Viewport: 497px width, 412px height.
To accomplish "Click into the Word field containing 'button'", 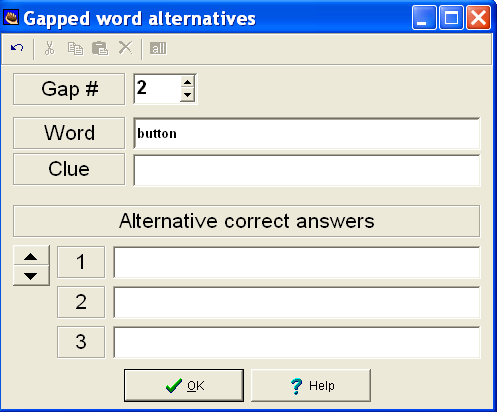I will pyautogui.click(x=307, y=133).
